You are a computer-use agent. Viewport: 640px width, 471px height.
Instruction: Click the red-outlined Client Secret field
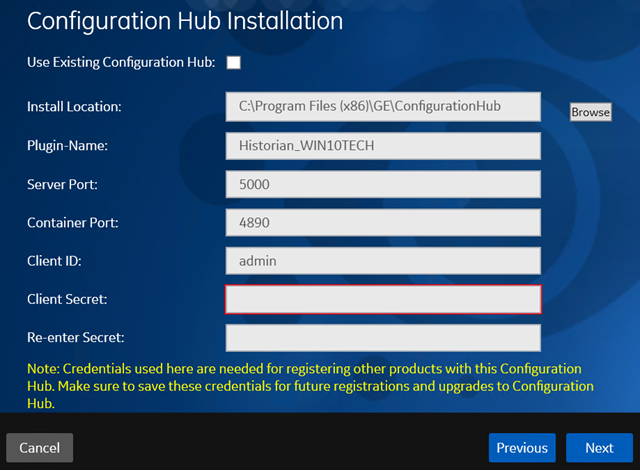coord(383,299)
